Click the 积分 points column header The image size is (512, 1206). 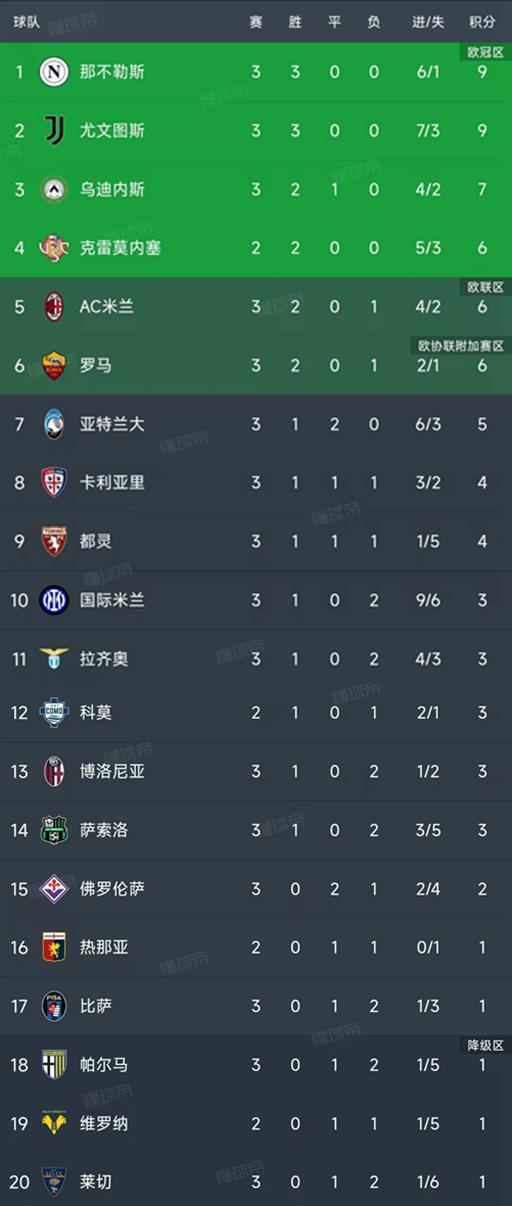pos(483,22)
